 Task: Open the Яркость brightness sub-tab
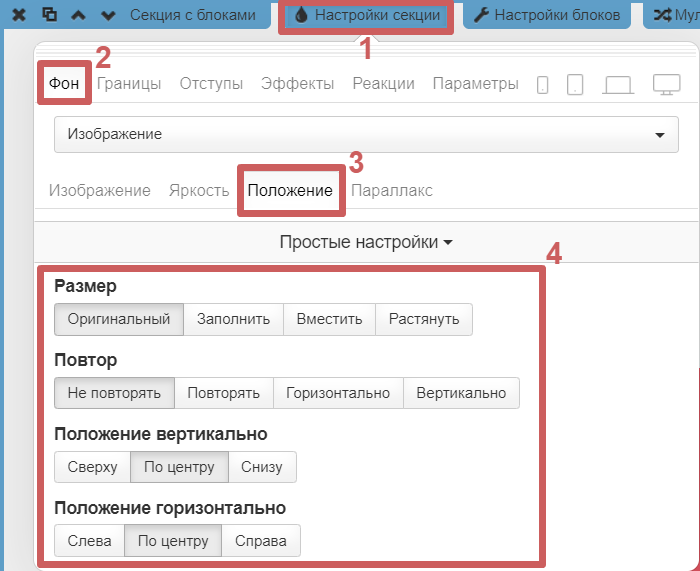(x=199, y=190)
